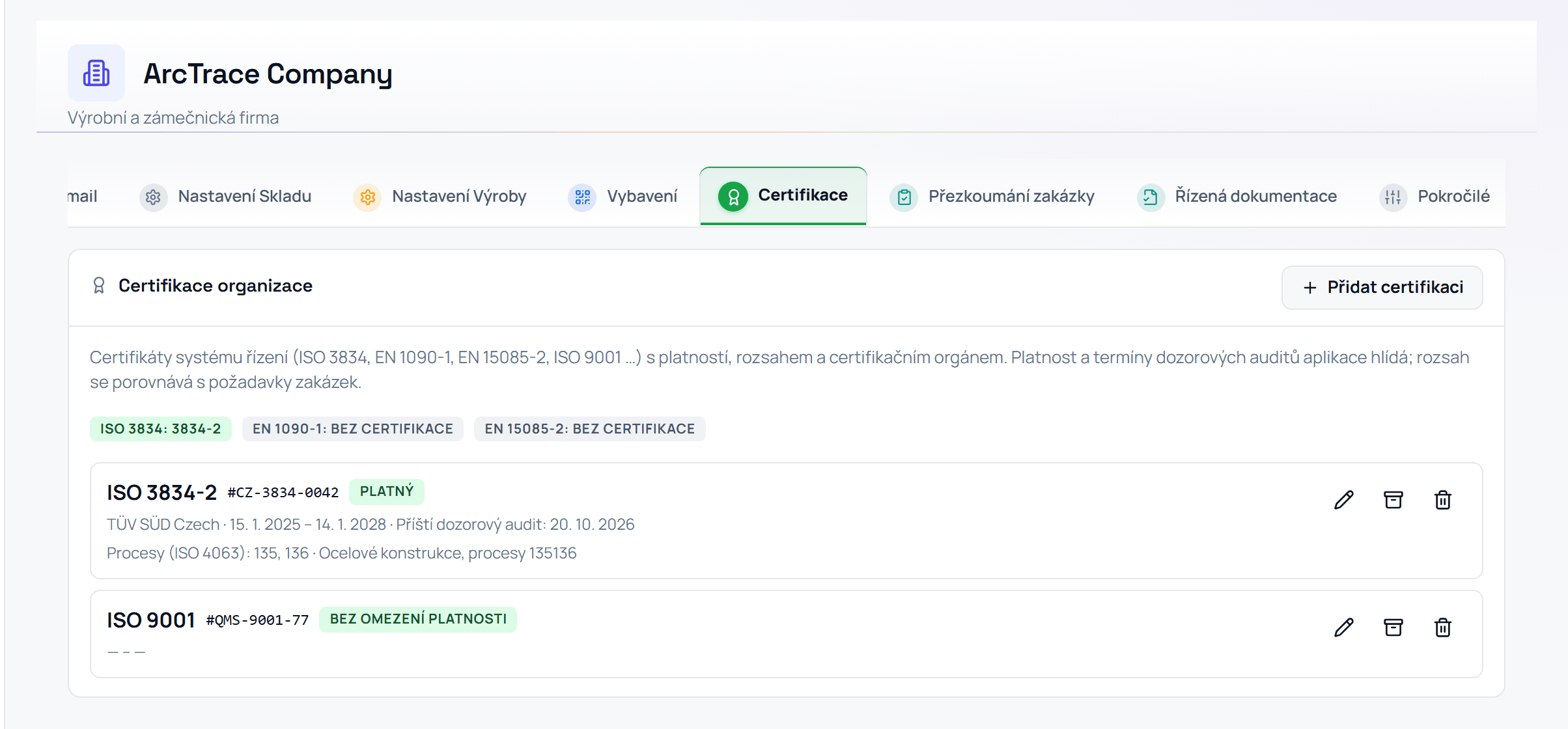The height and width of the screenshot is (729, 1568).
Task: Click the Pokročilé sliders icon
Action: tap(1393, 197)
